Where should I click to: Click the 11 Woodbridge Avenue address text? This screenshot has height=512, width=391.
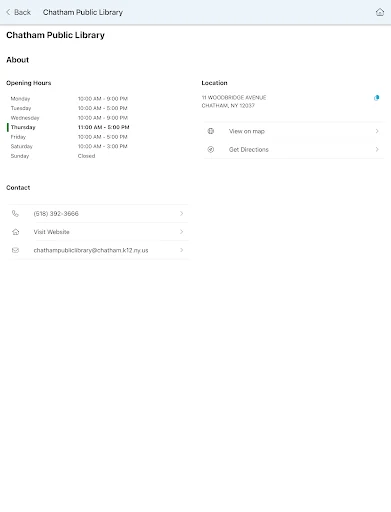[x=234, y=98]
